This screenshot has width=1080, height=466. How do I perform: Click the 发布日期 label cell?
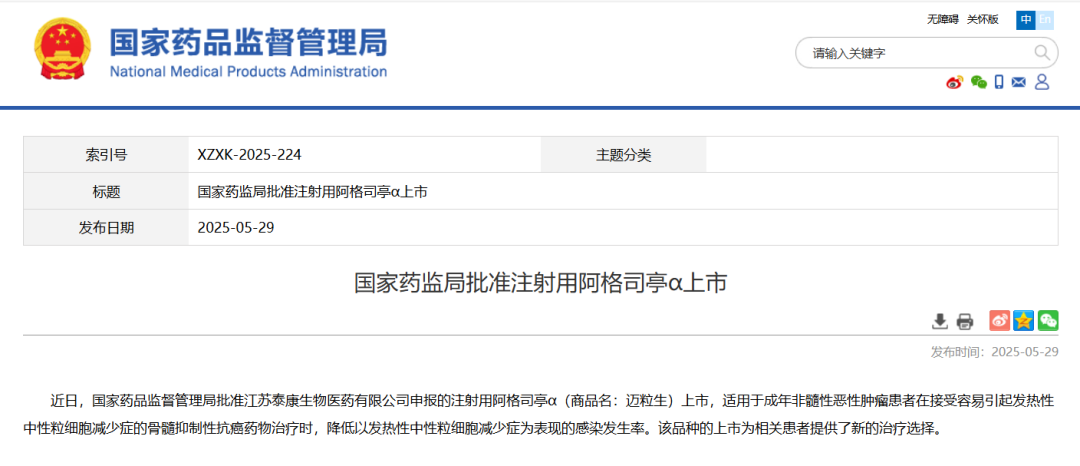[106, 228]
